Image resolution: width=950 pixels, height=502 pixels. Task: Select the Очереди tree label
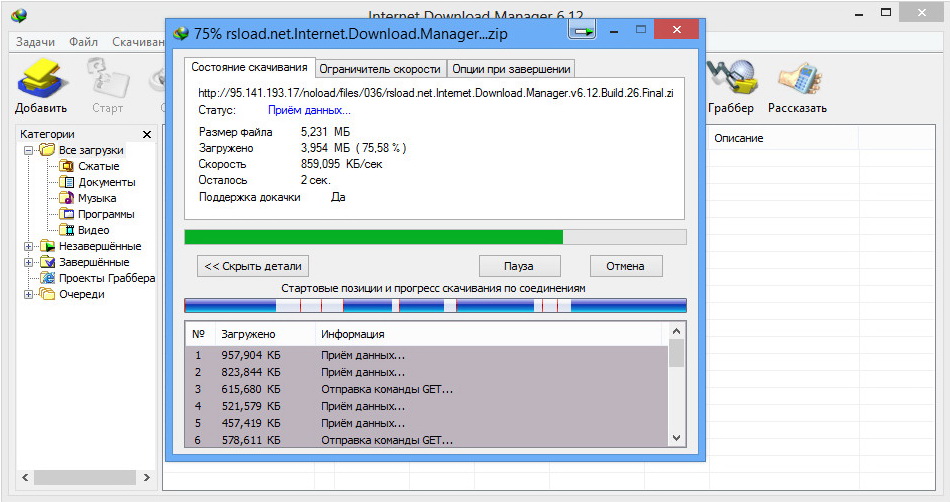(x=82, y=294)
